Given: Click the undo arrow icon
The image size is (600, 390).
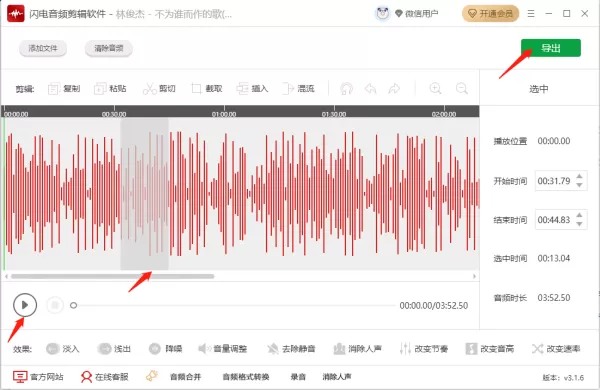Looking at the screenshot, I should 370,89.
